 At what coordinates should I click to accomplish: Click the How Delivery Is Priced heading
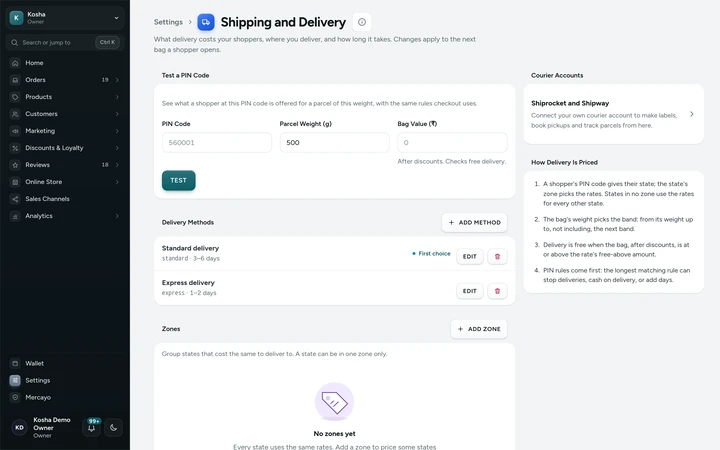tap(564, 162)
